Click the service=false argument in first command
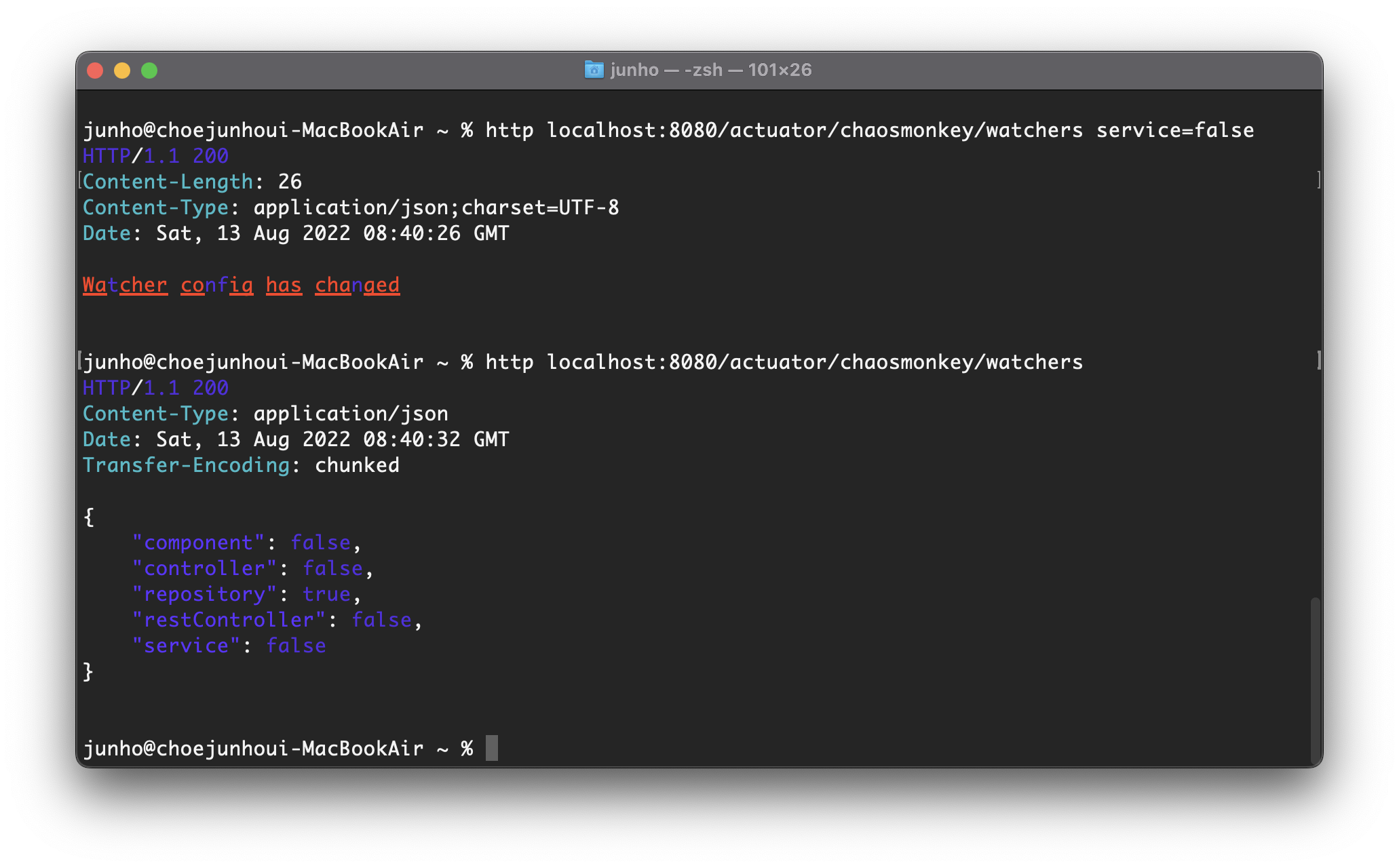Screen dimensions: 1399x868 pos(1174,130)
